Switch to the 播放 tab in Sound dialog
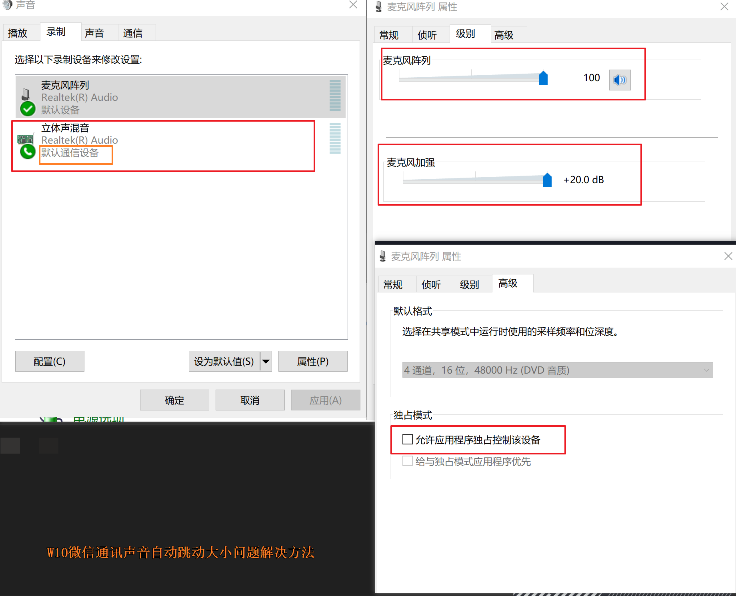The height and width of the screenshot is (596, 736). coord(18,33)
